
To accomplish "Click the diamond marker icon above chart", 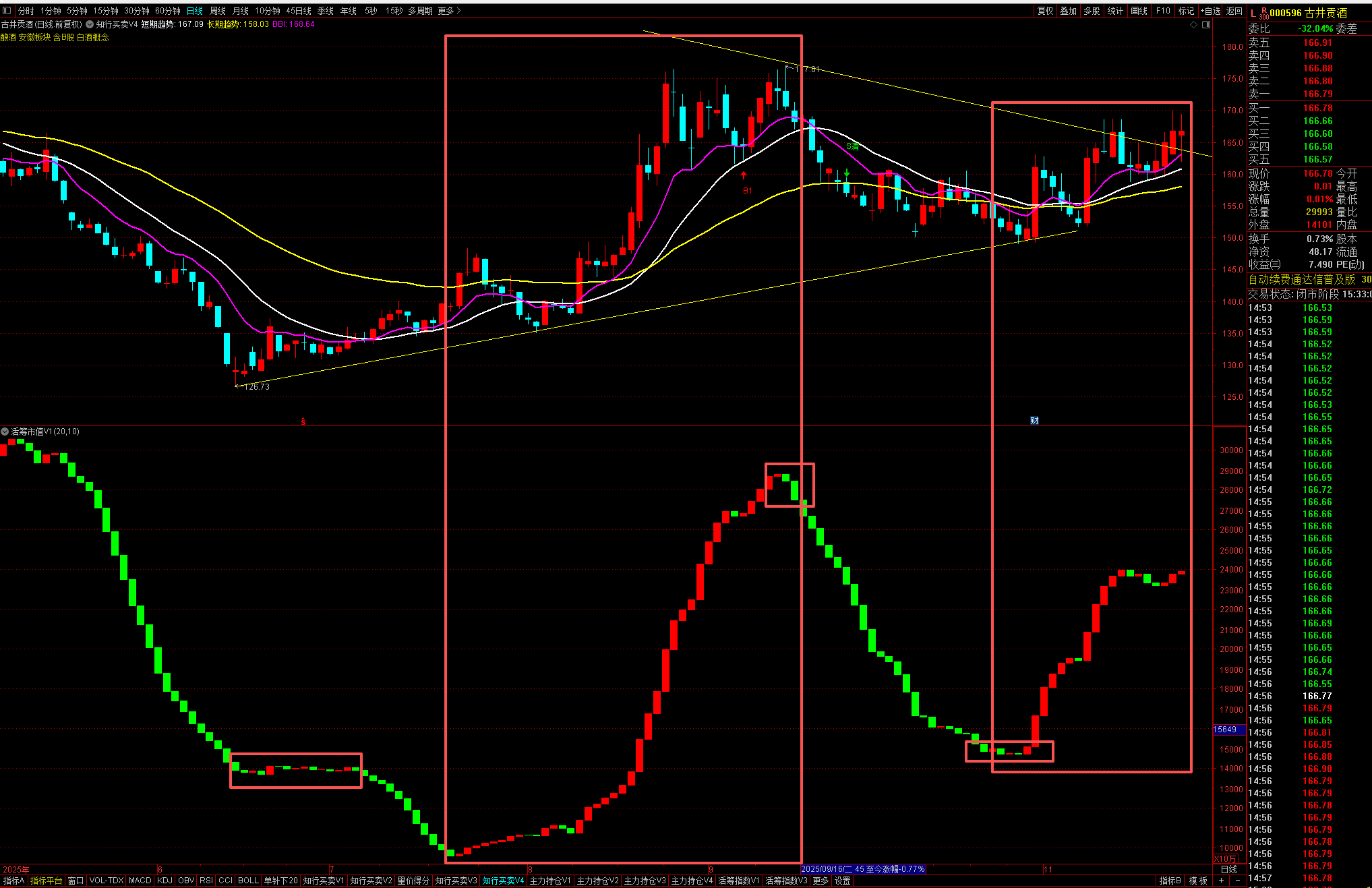I will (x=1194, y=24).
